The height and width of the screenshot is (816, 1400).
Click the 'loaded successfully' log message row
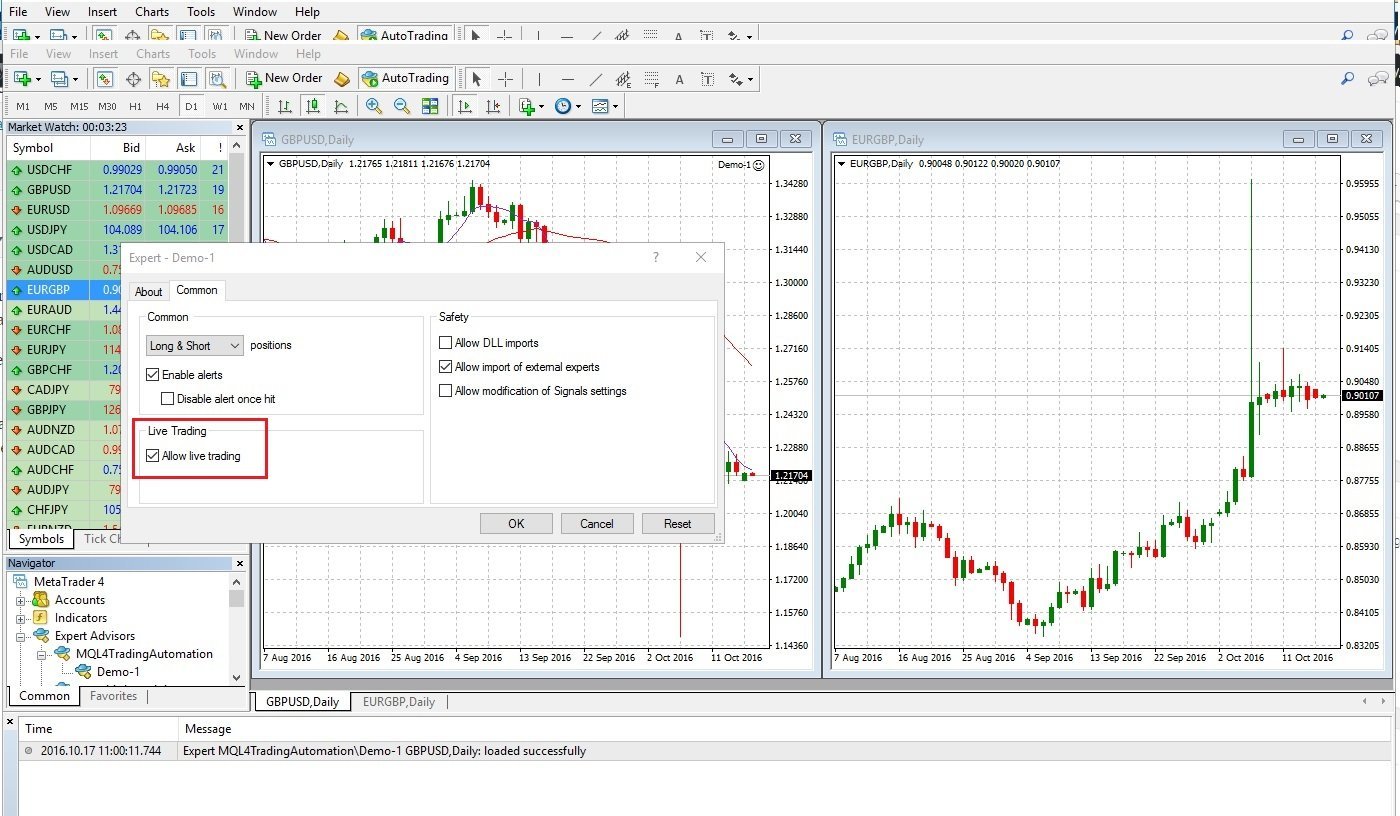pyautogui.click(x=706, y=751)
